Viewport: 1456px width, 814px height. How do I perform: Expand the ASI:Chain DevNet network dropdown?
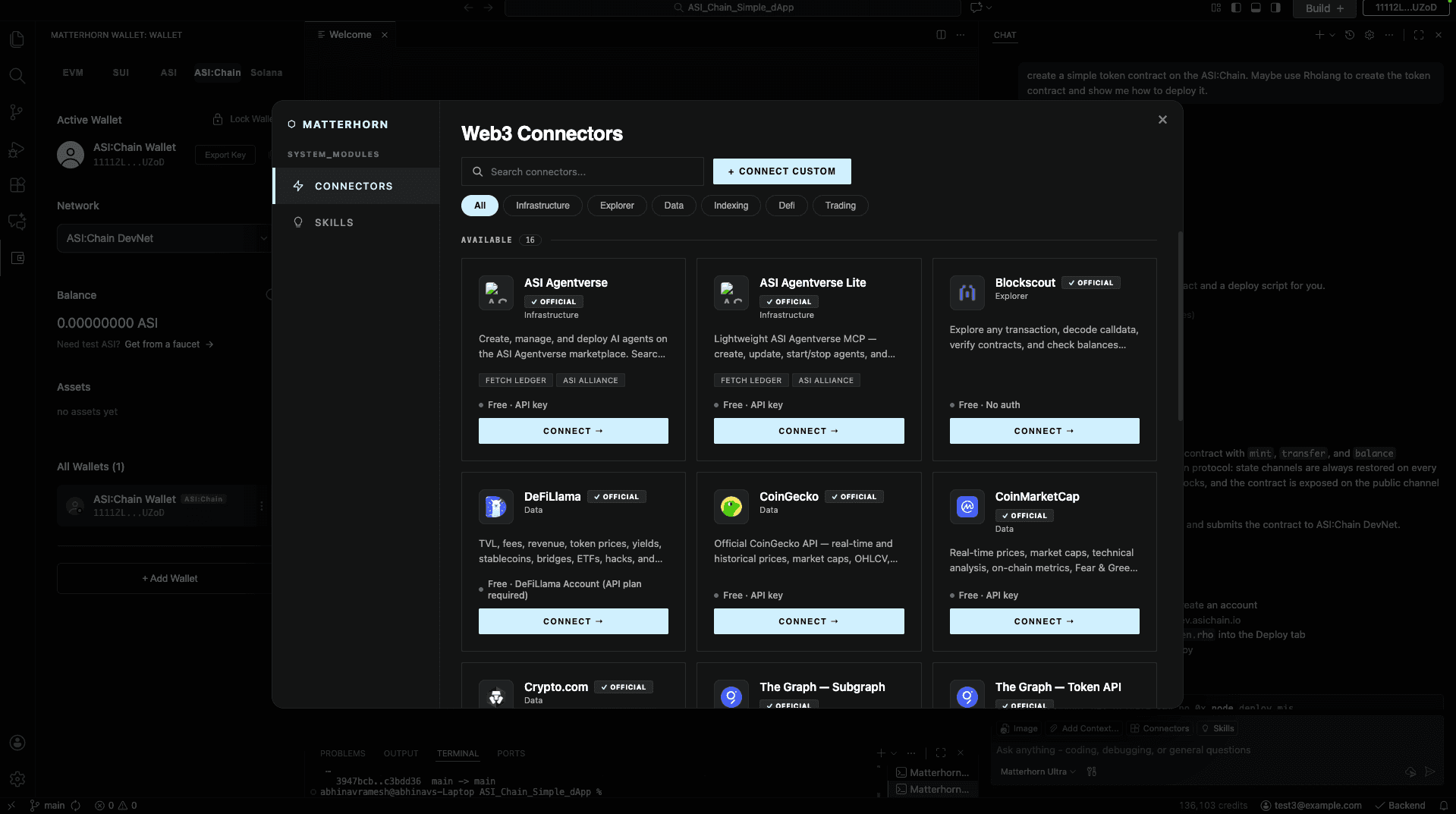(x=164, y=238)
